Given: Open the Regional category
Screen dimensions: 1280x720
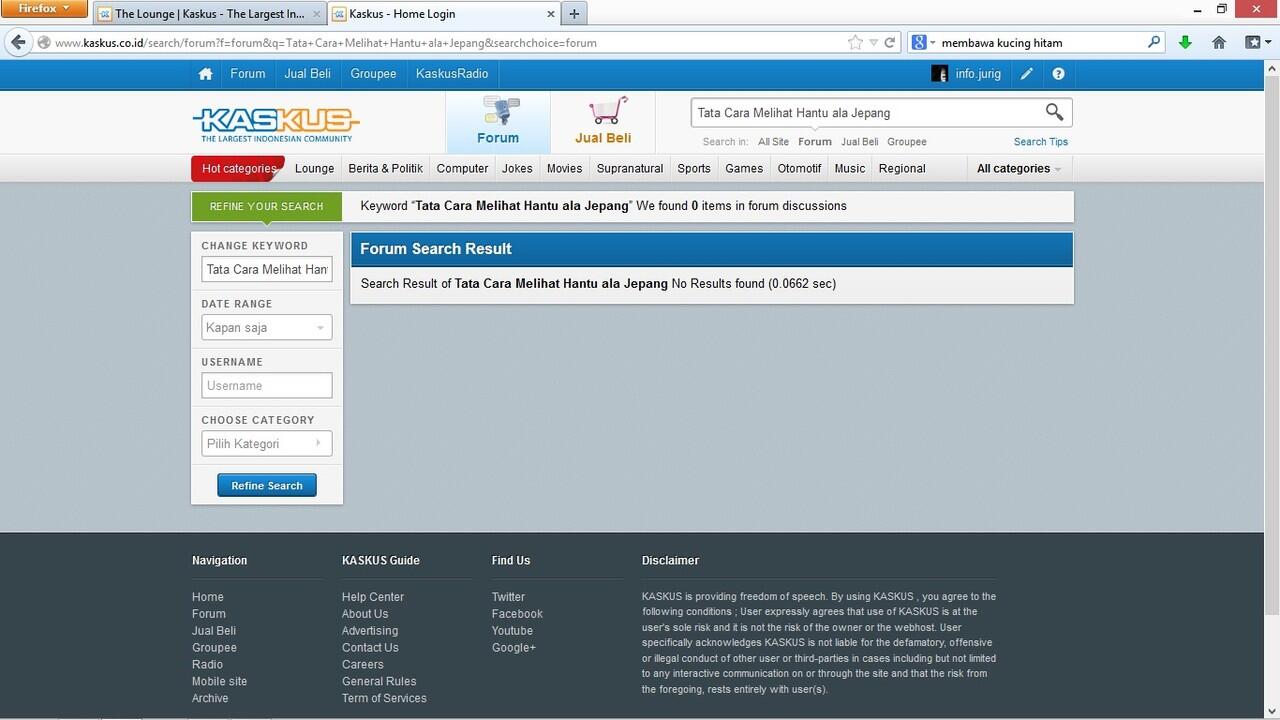Looking at the screenshot, I should point(902,169).
